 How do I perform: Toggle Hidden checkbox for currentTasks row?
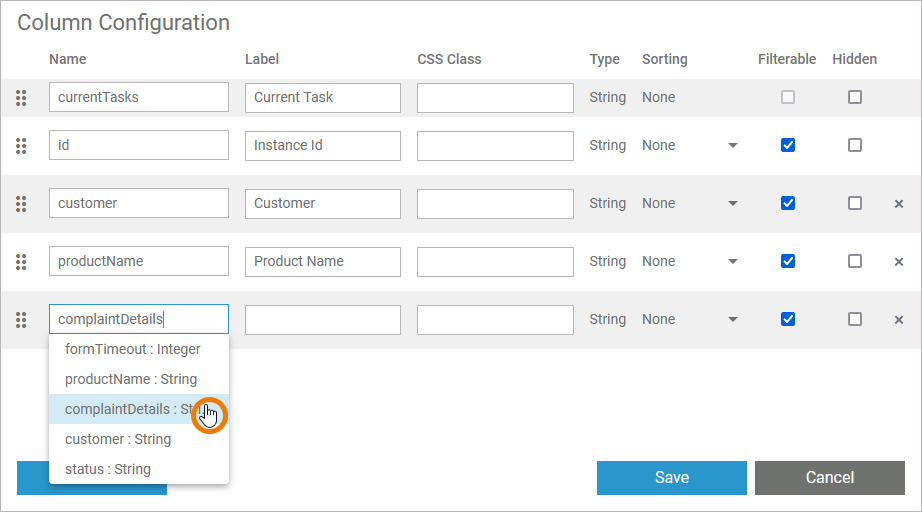click(x=855, y=98)
